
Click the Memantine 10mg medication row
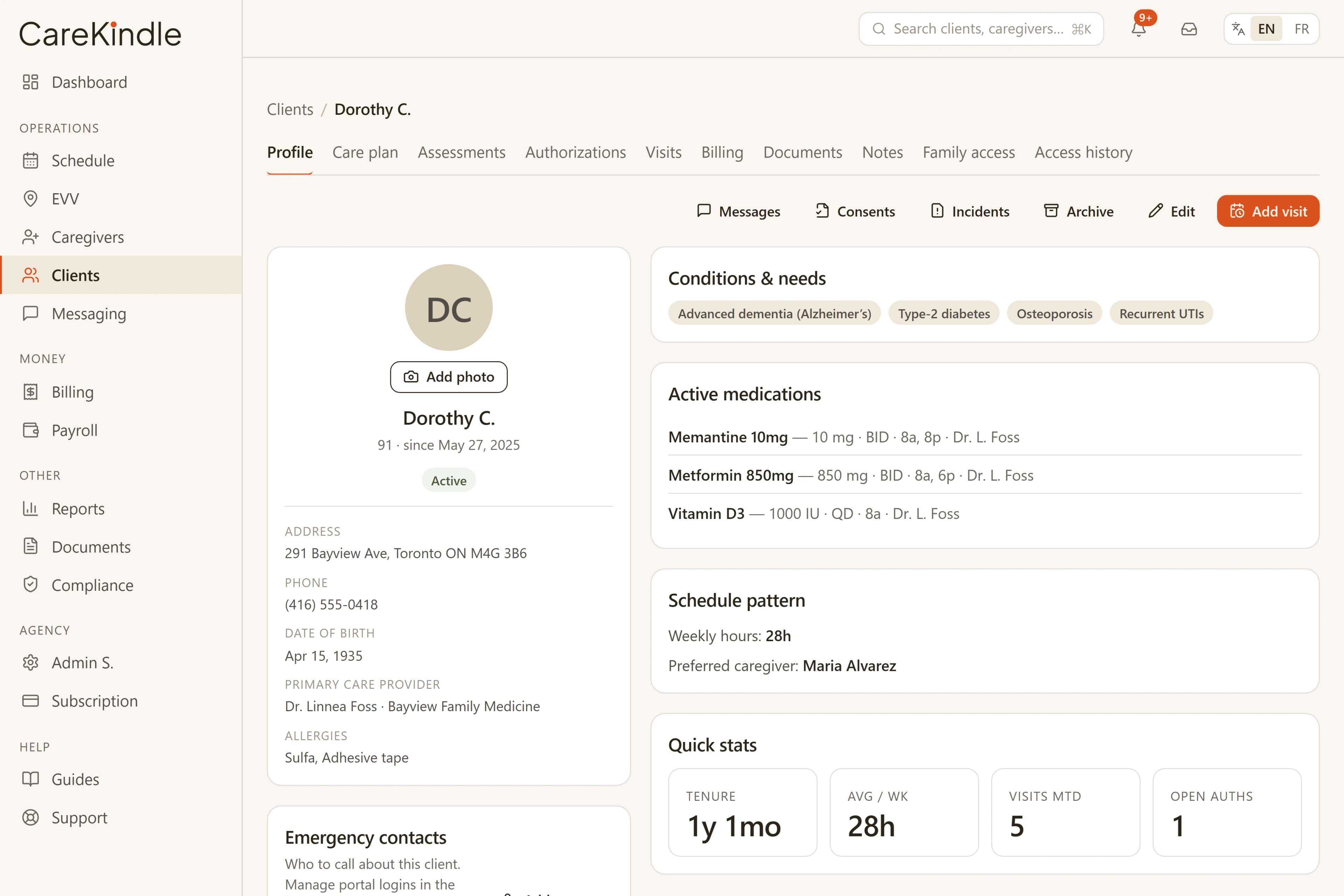pyautogui.click(x=985, y=437)
